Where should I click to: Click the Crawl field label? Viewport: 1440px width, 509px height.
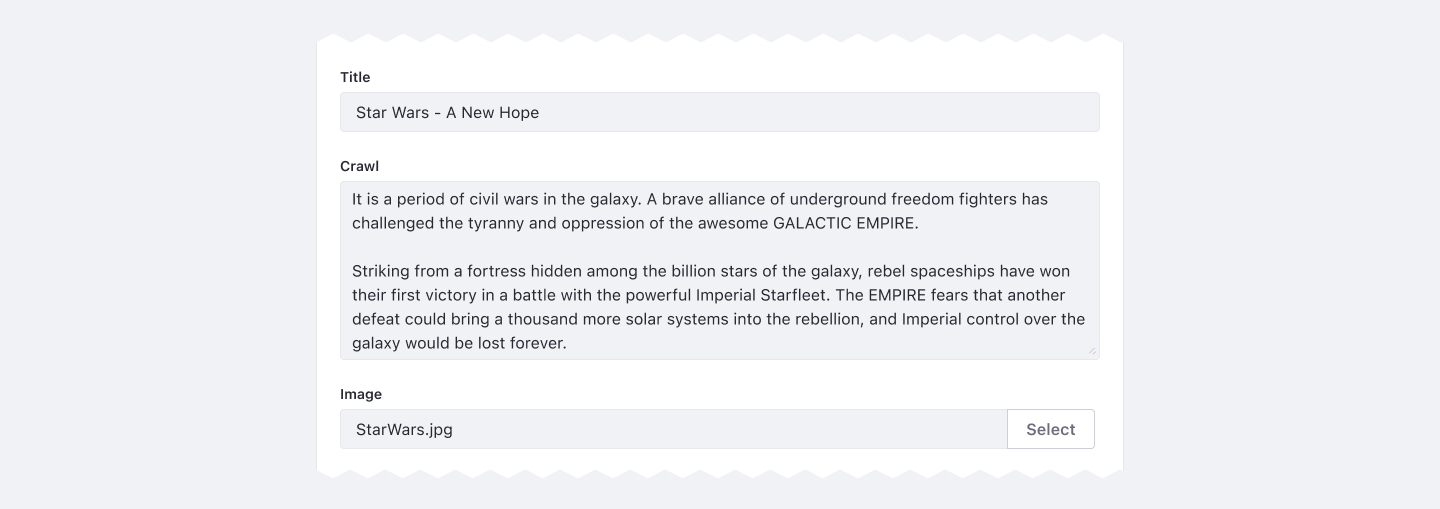click(359, 166)
